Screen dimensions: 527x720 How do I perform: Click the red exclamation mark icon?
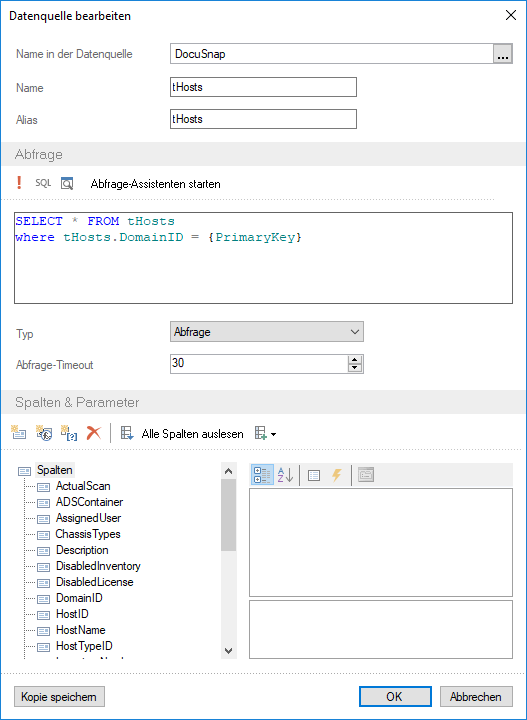point(19,183)
